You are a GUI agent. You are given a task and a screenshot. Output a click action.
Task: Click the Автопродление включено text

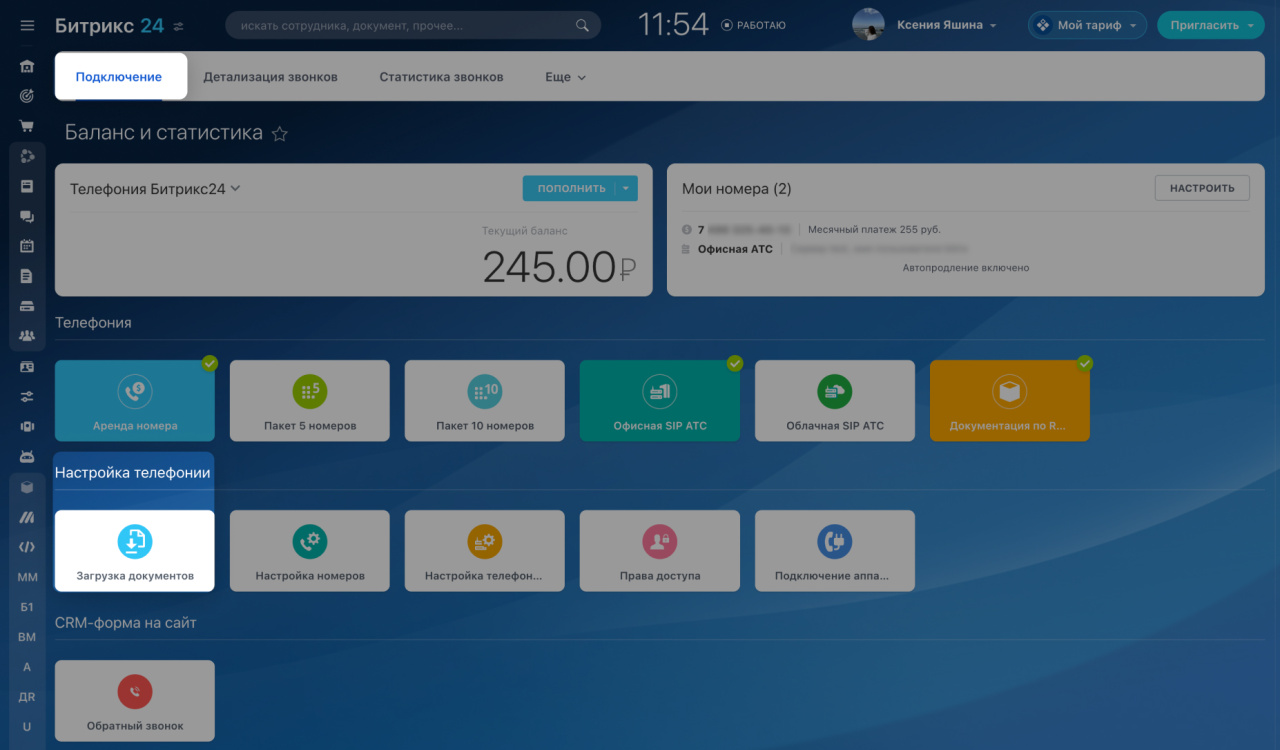coord(965,268)
